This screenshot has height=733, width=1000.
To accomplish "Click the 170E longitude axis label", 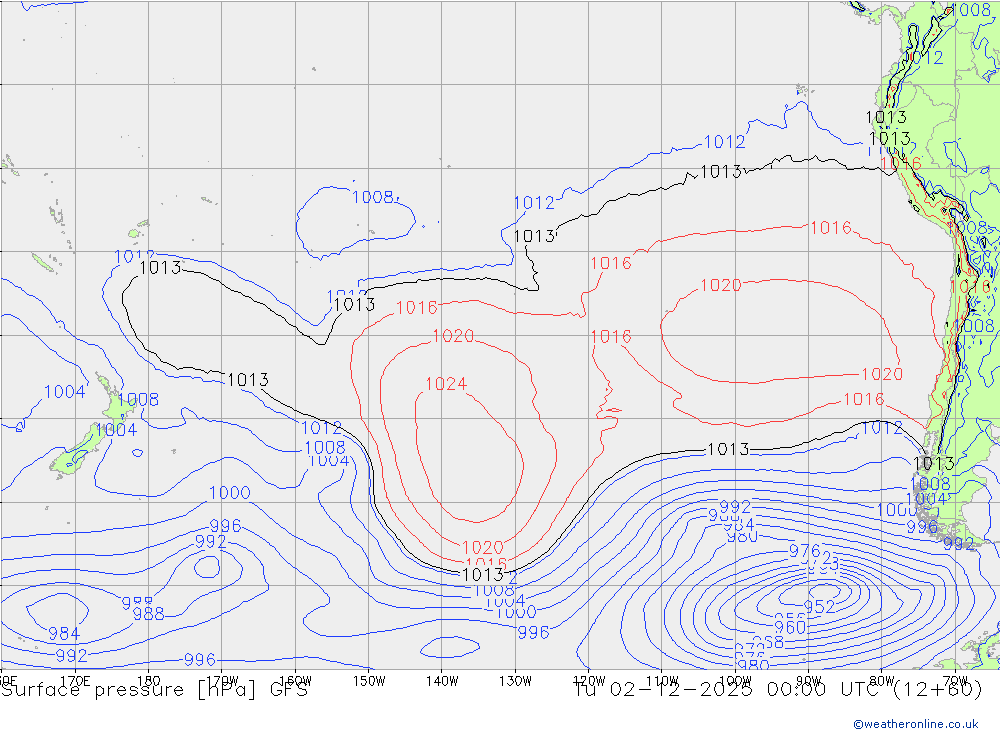I will [x=75, y=681].
